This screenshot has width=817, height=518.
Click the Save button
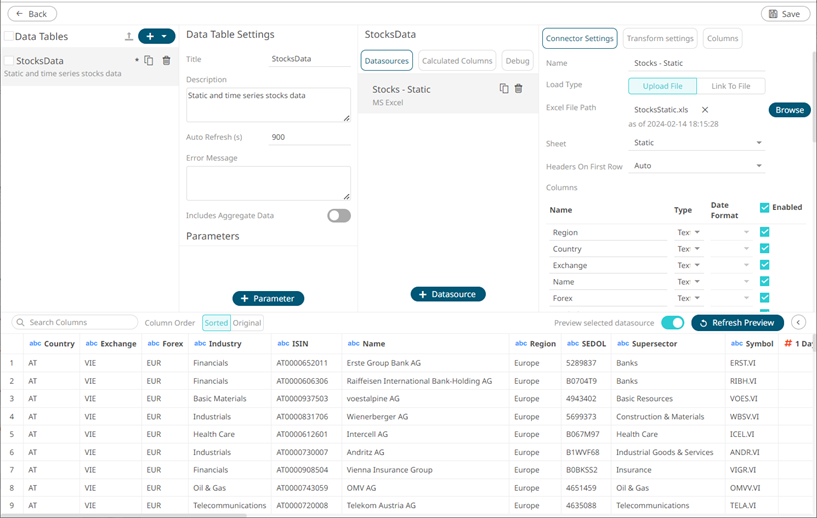[785, 14]
